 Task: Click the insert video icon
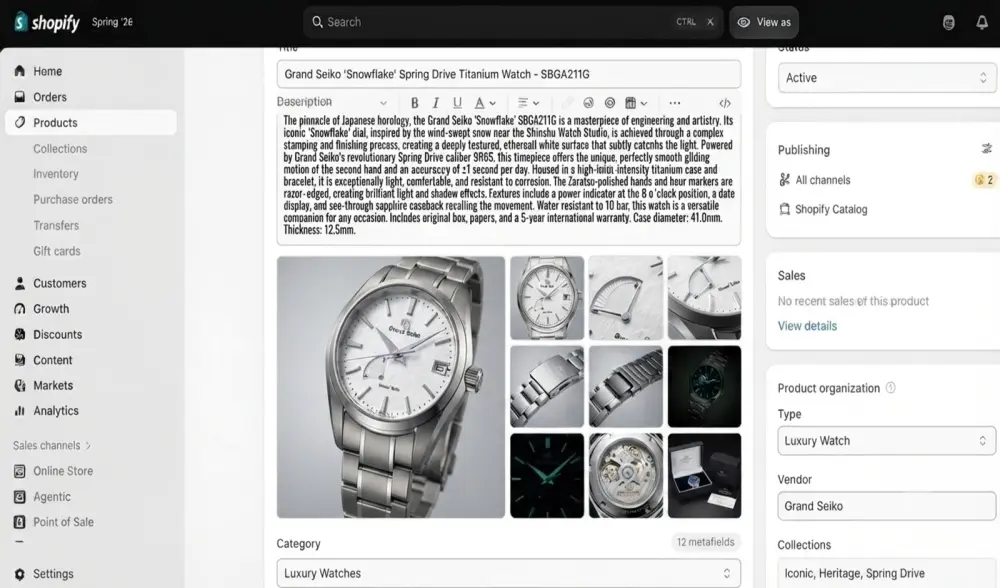click(610, 103)
